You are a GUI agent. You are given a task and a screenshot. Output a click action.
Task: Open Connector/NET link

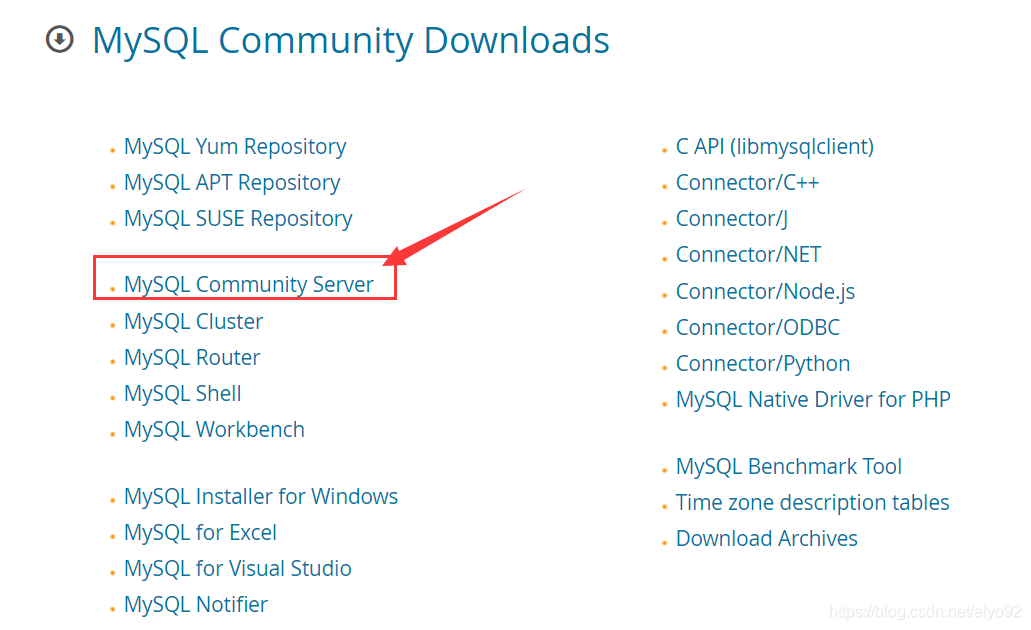[x=748, y=255]
